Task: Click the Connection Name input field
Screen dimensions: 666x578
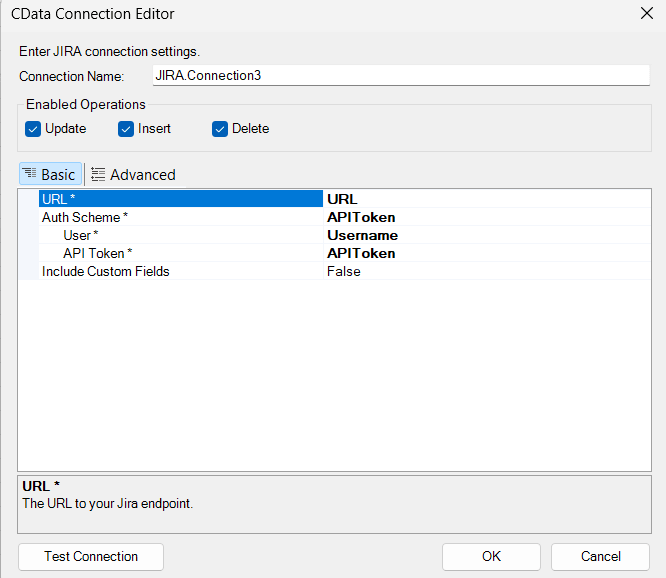Action: (x=401, y=76)
